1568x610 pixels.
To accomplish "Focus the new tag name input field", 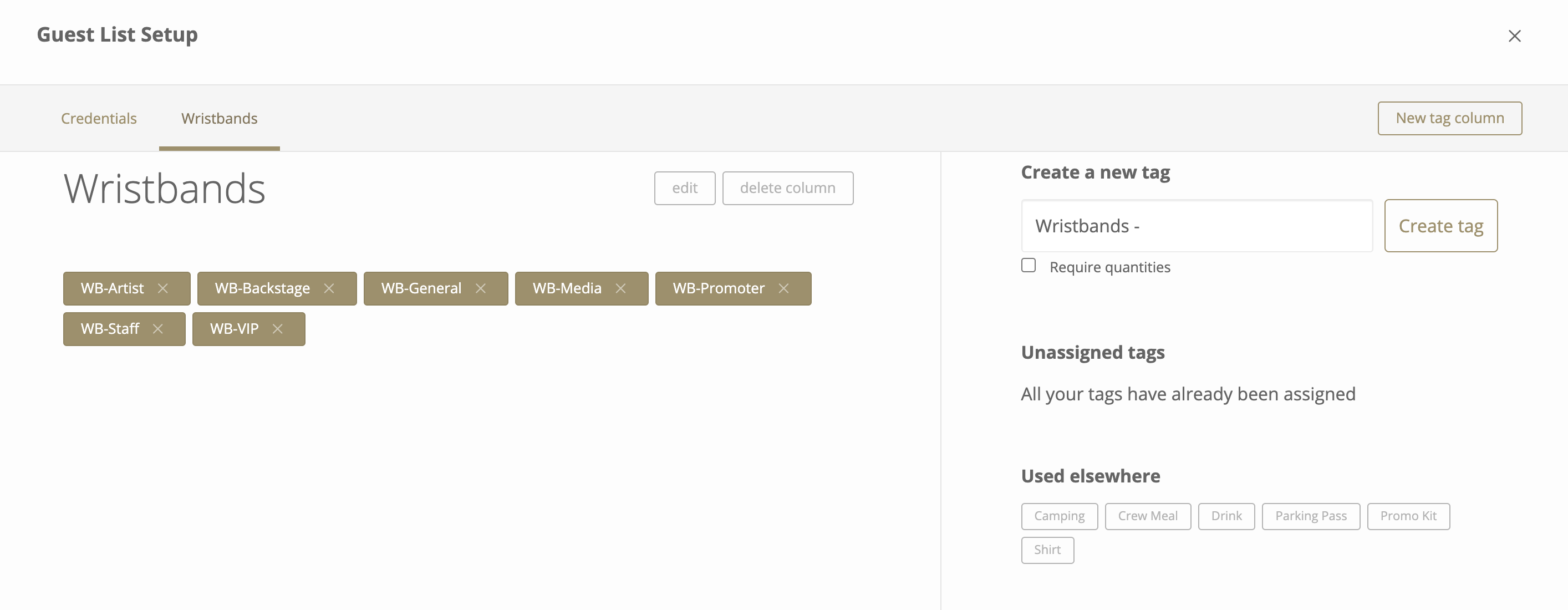I will point(1197,226).
